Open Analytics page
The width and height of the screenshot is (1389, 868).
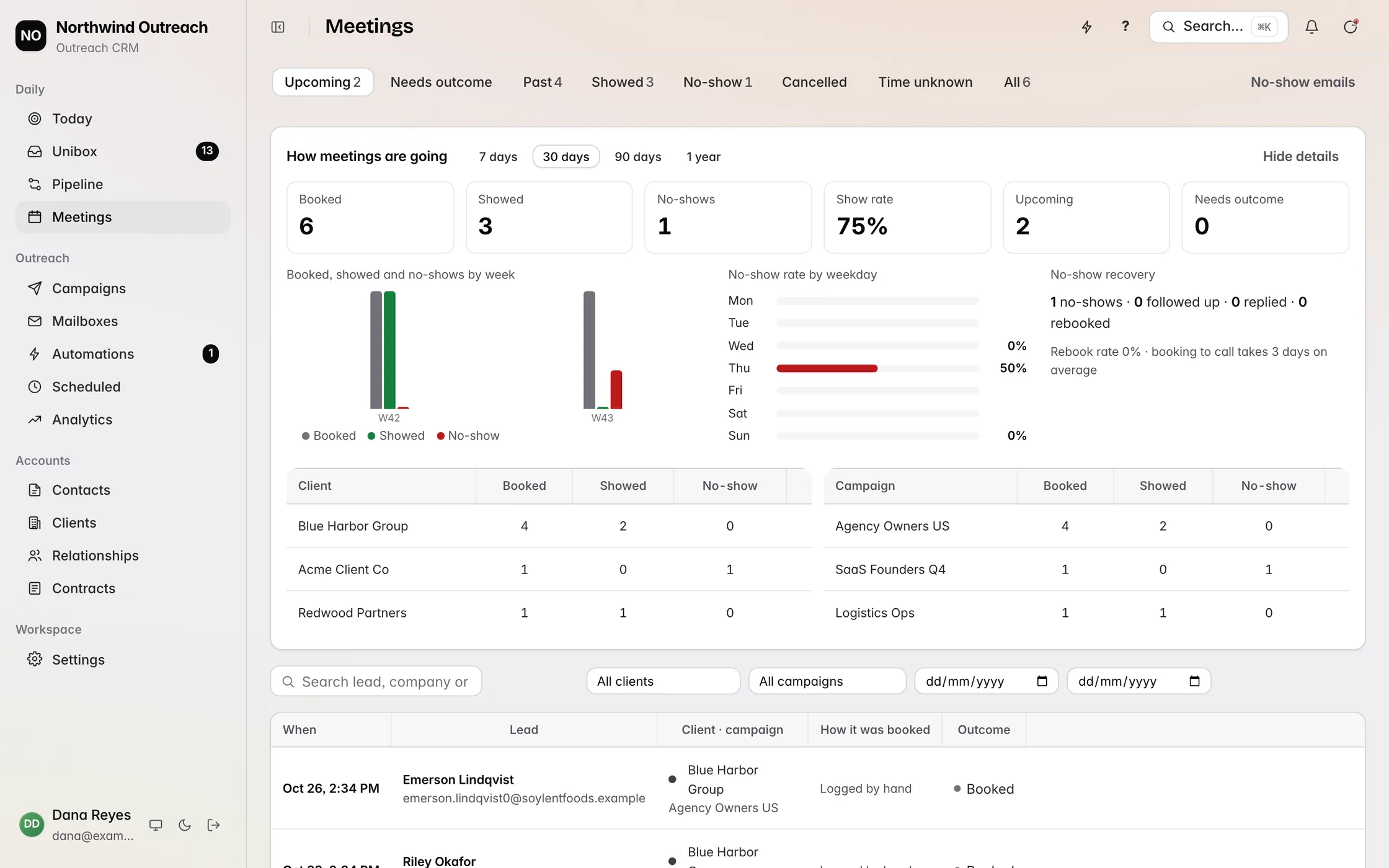[x=123, y=420]
